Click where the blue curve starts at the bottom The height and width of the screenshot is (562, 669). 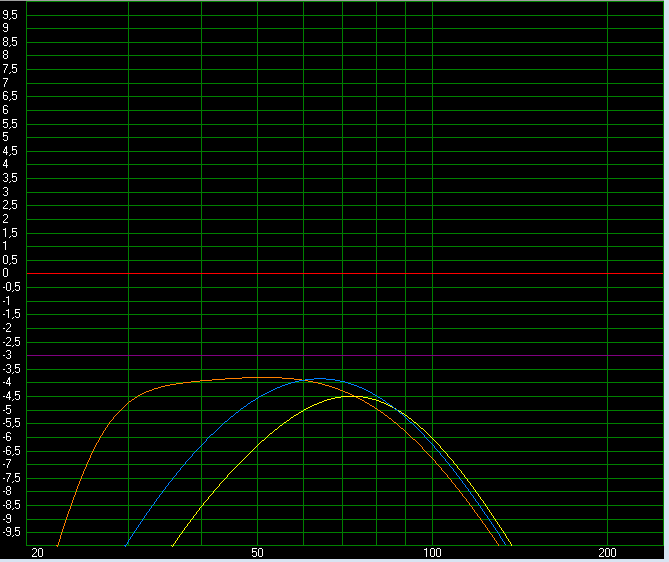pos(126,545)
